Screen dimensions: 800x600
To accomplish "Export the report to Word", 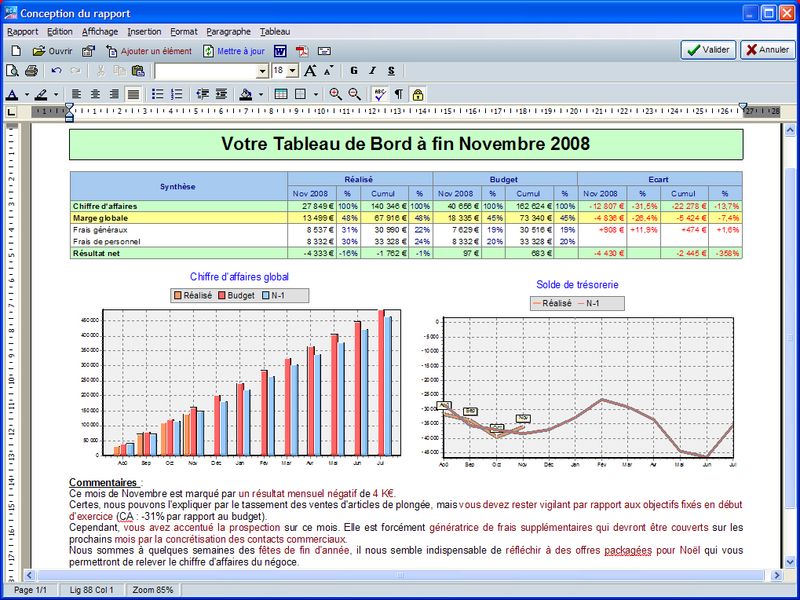I will tap(280, 51).
